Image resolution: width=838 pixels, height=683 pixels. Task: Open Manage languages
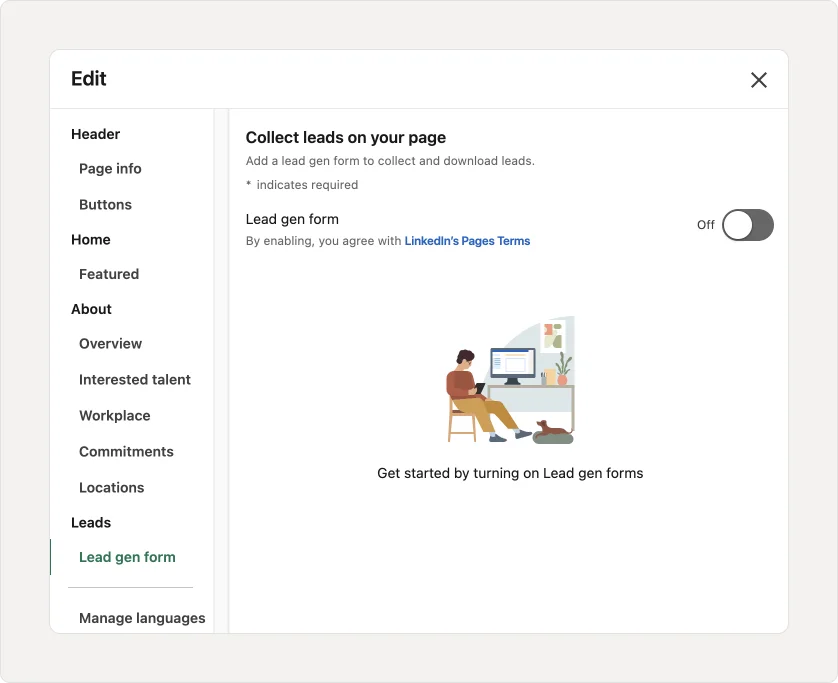click(142, 618)
